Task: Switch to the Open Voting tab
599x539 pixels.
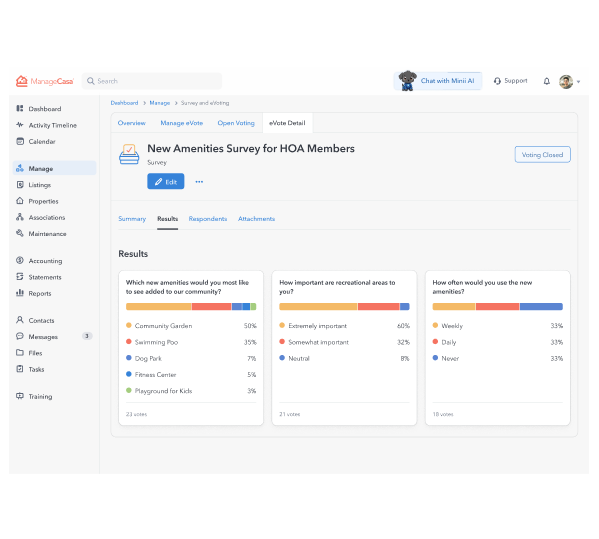Action: tap(236, 123)
